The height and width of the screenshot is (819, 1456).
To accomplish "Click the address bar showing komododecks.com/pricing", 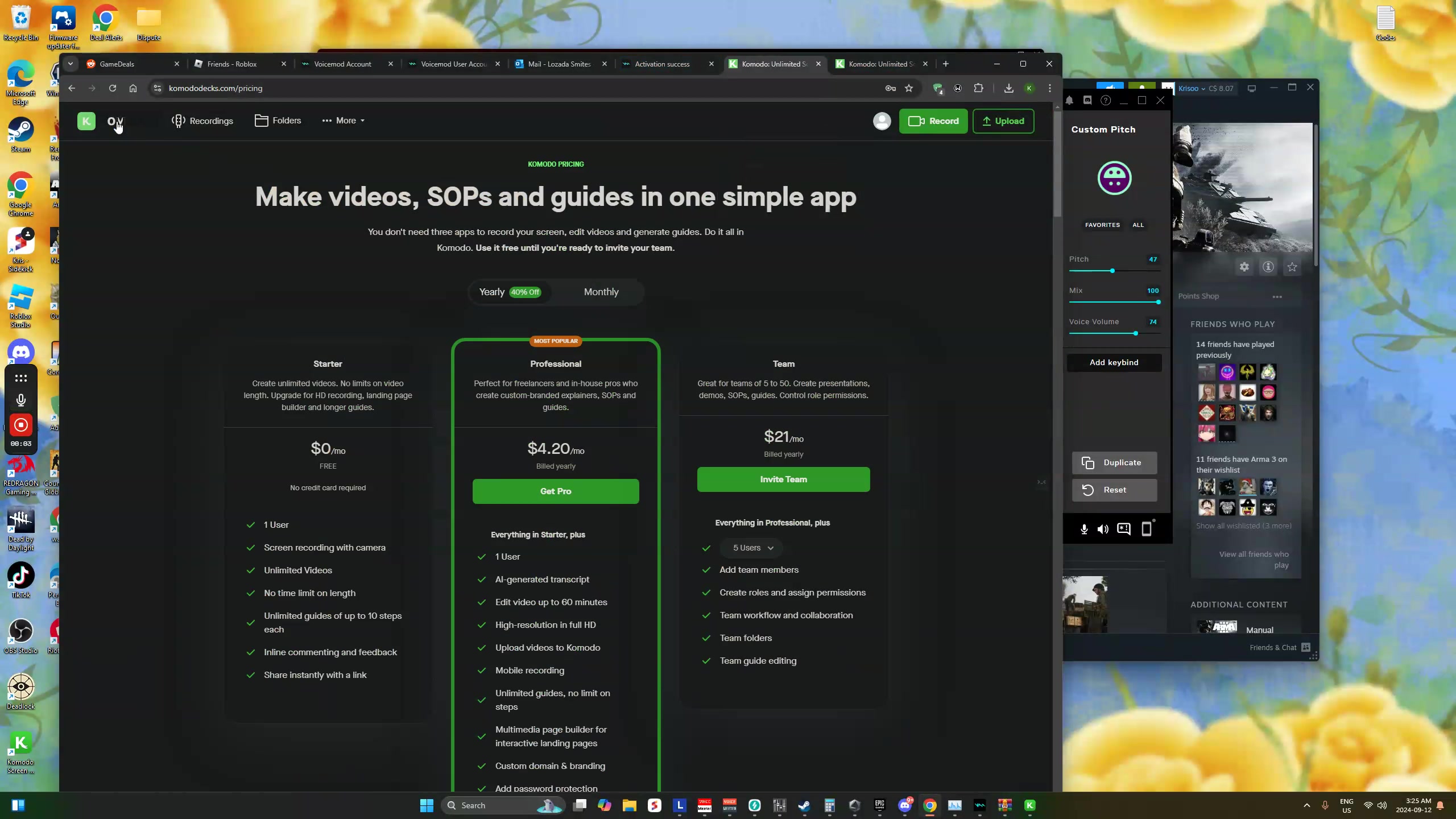I will [x=512, y=88].
